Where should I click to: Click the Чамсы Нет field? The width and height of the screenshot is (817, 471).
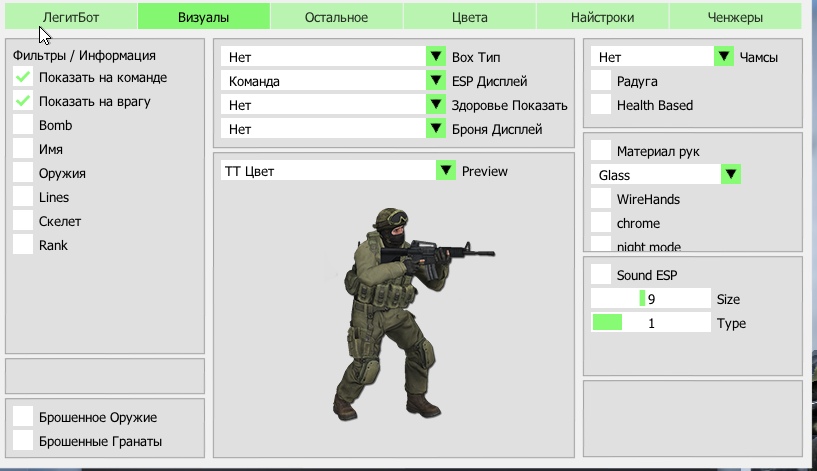pos(652,57)
